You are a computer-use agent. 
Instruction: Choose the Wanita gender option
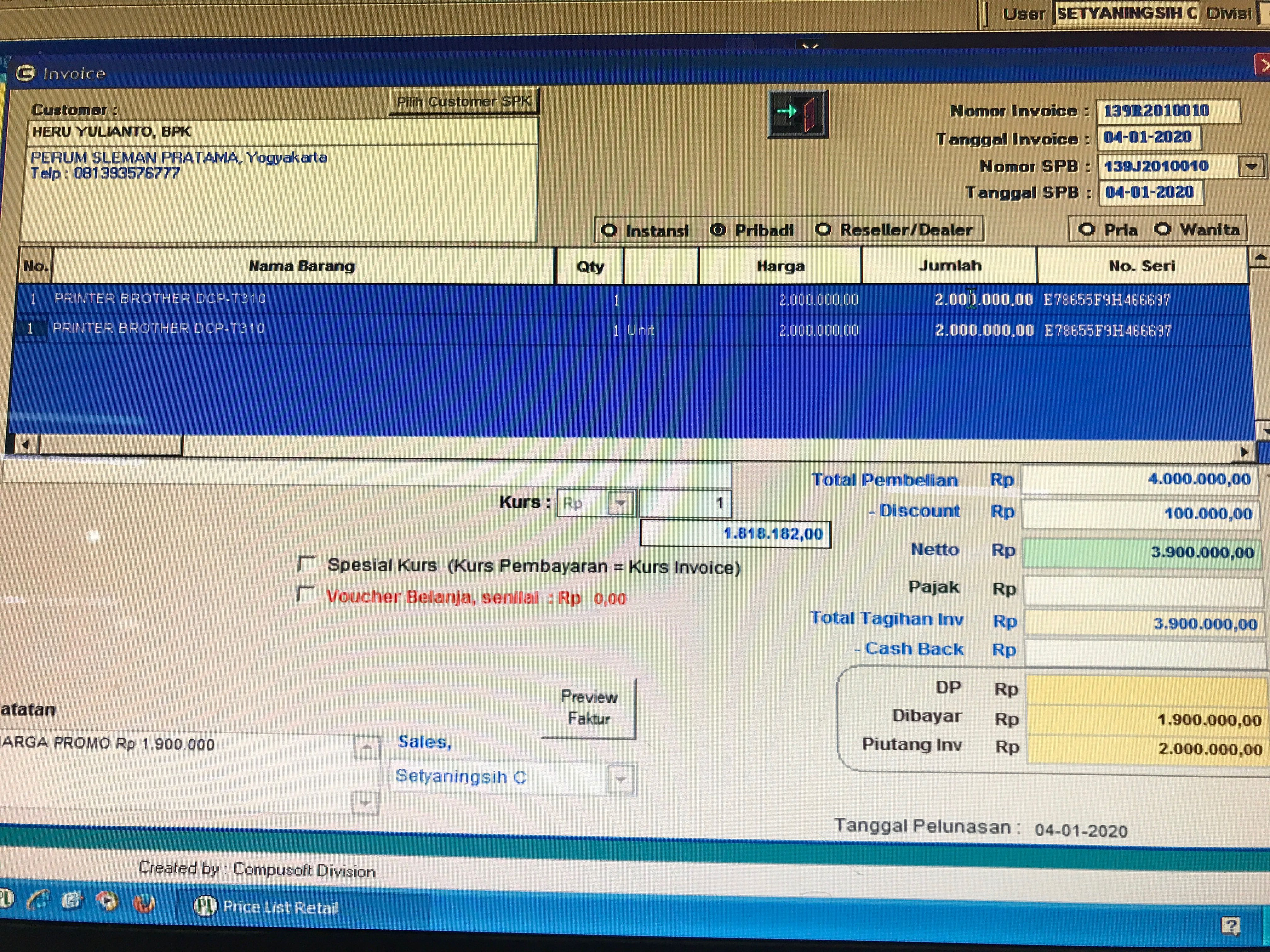pyautogui.click(x=1163, y=229)
